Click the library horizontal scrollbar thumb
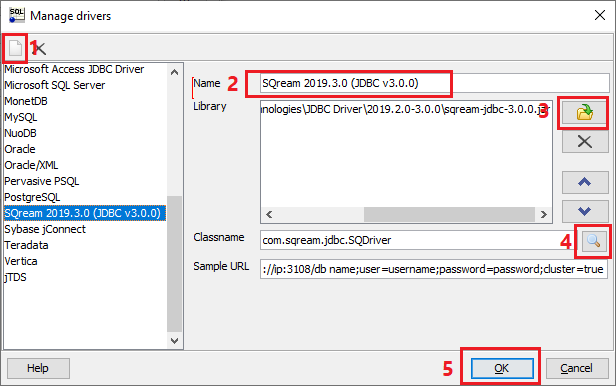 coord(449,214)
